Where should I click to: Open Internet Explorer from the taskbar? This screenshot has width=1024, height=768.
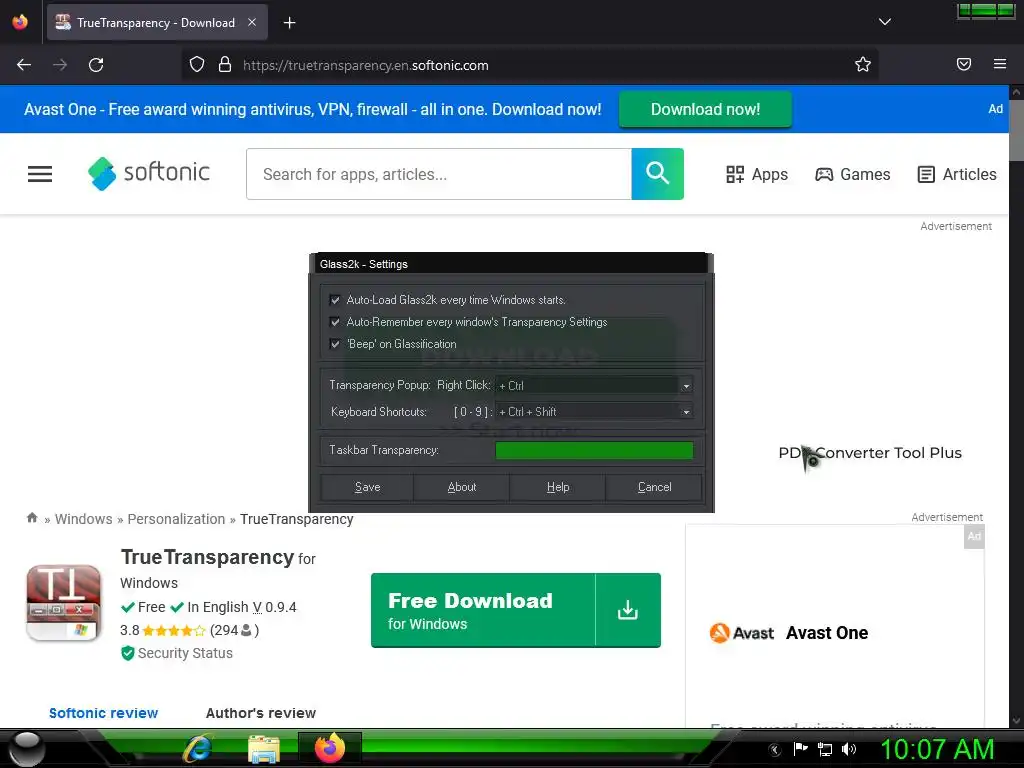198,748
